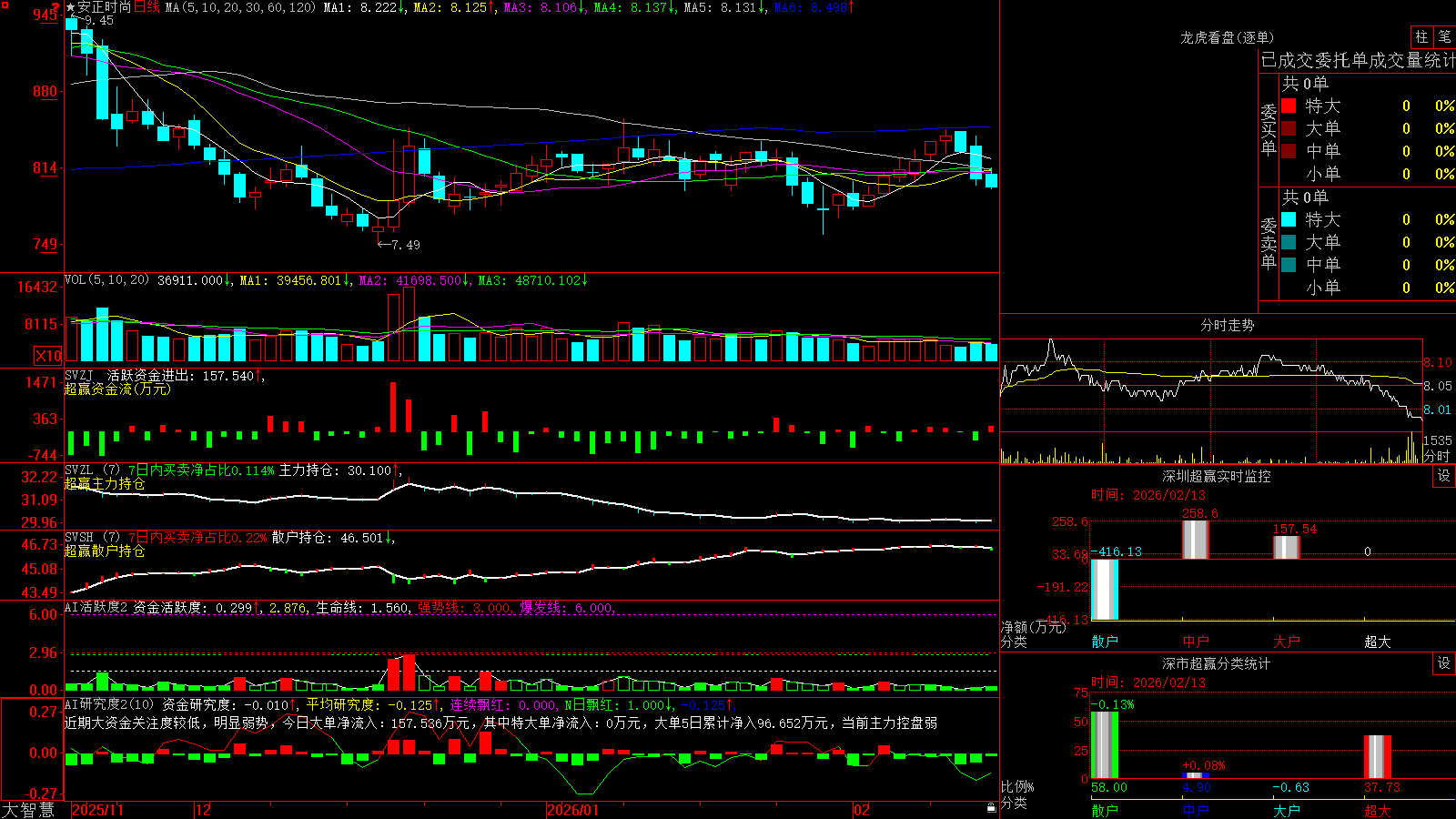Click the SVZL (7) indicator name

(x=92, y=470)
